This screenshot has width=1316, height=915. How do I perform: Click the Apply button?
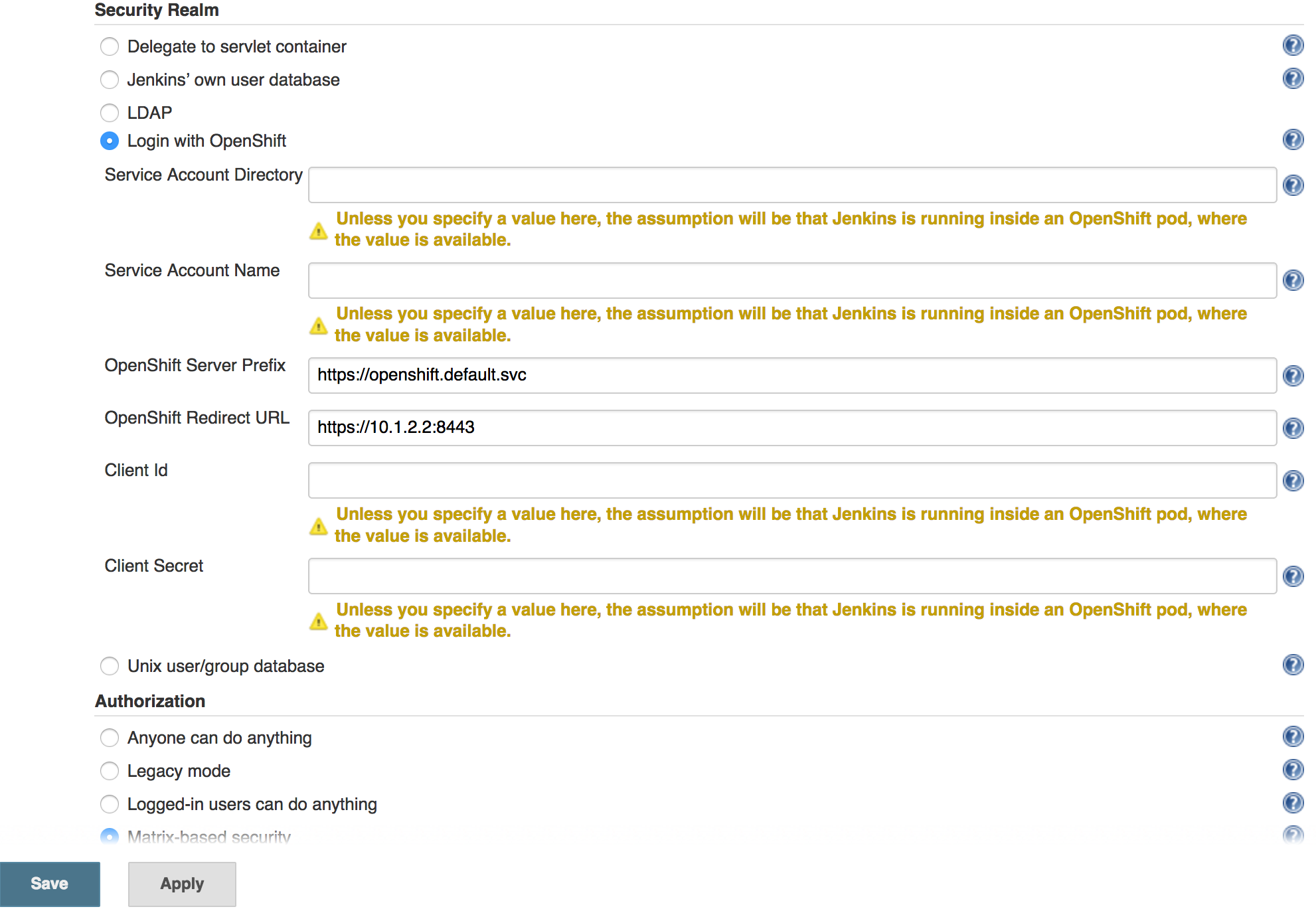tap(181, 883)
